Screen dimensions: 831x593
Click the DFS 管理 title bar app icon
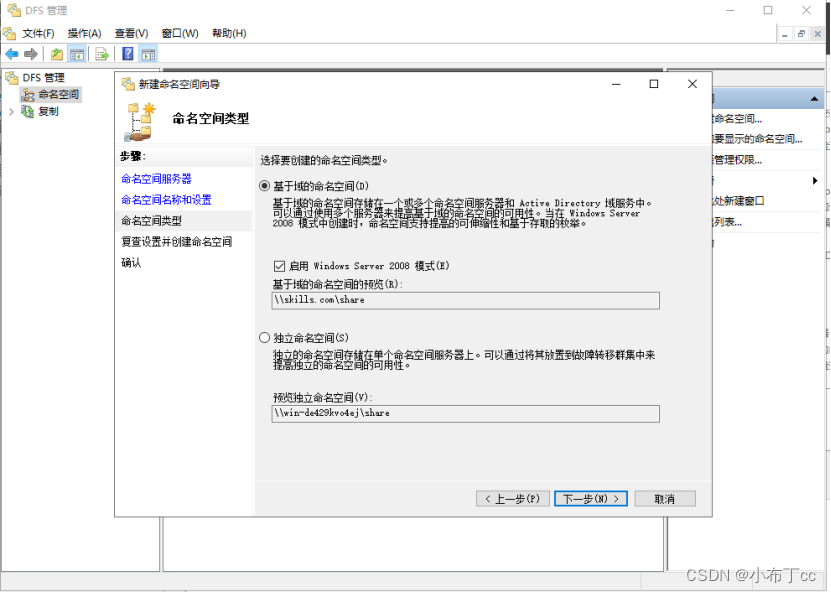pyautogui.click(x=14, y=10)
